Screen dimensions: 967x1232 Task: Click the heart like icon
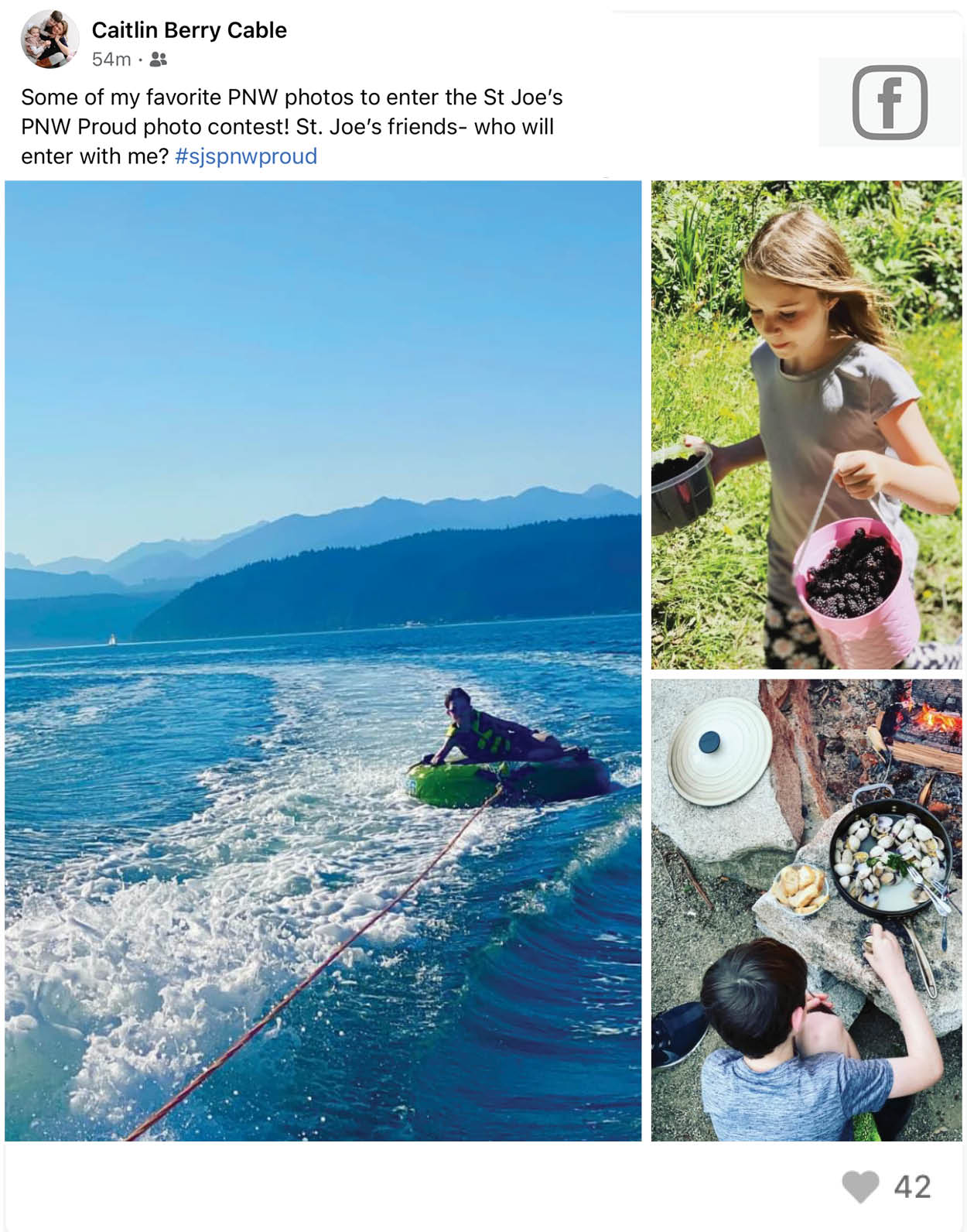click(860, 1186)
